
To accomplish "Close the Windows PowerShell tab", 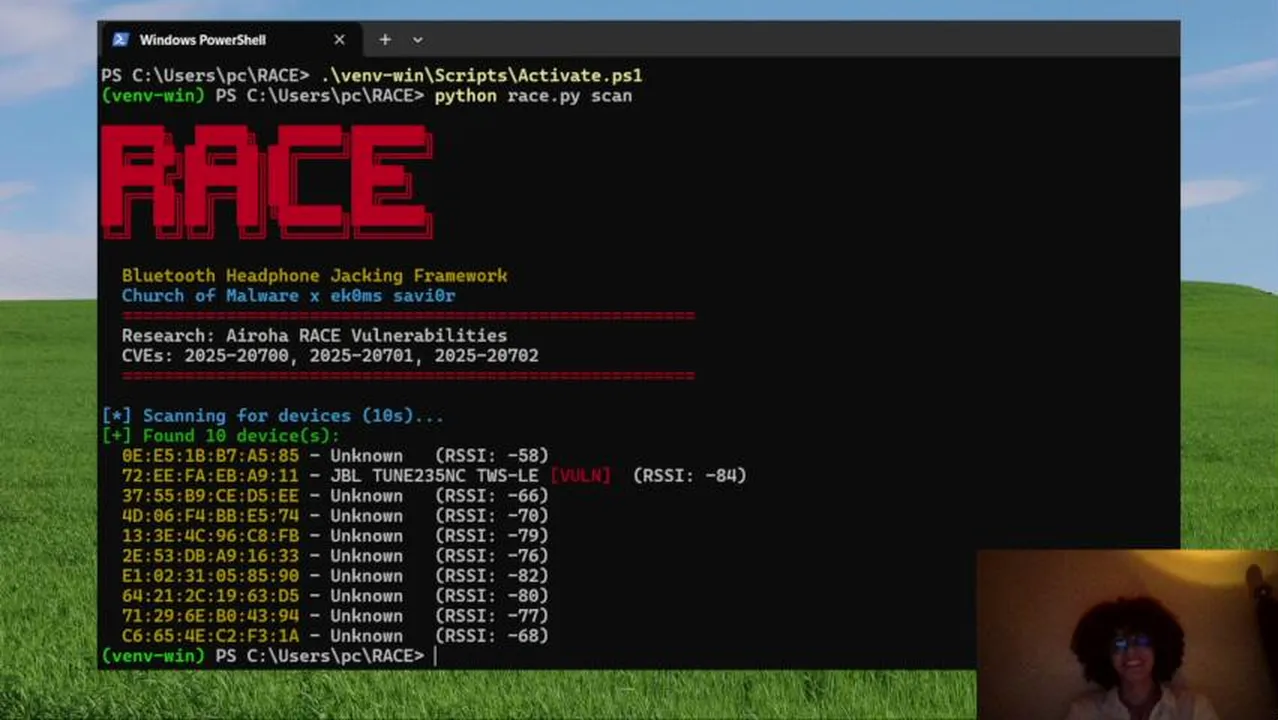I will [x=339, y=40].
